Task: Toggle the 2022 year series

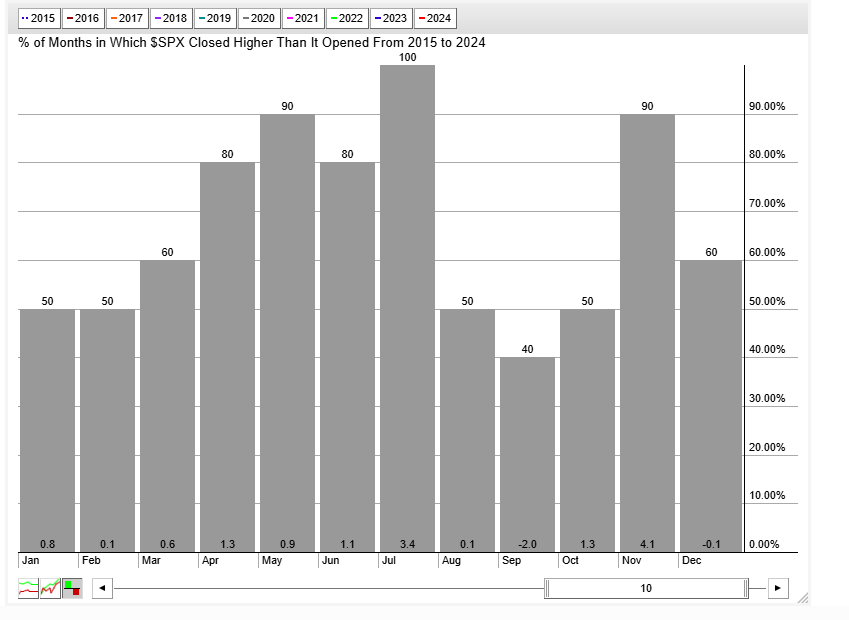Action: [346, 18]
